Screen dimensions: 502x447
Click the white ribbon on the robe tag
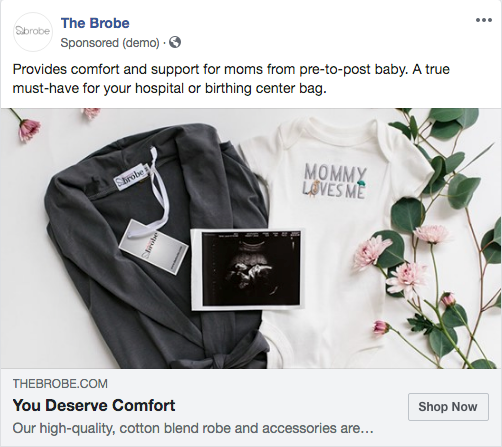157,193
